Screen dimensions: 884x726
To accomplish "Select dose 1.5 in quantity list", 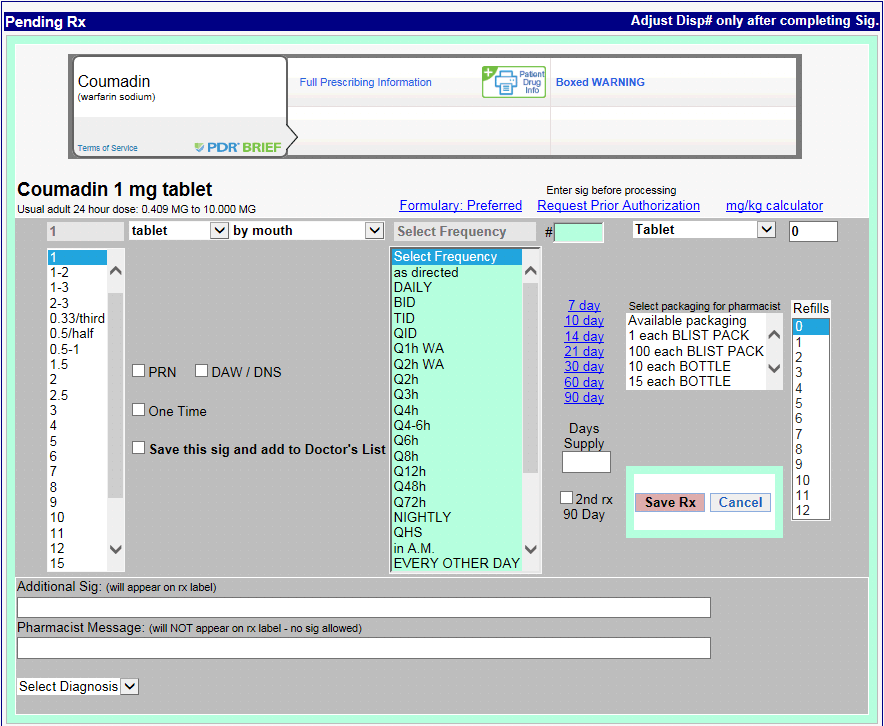I will pos(77,365).
